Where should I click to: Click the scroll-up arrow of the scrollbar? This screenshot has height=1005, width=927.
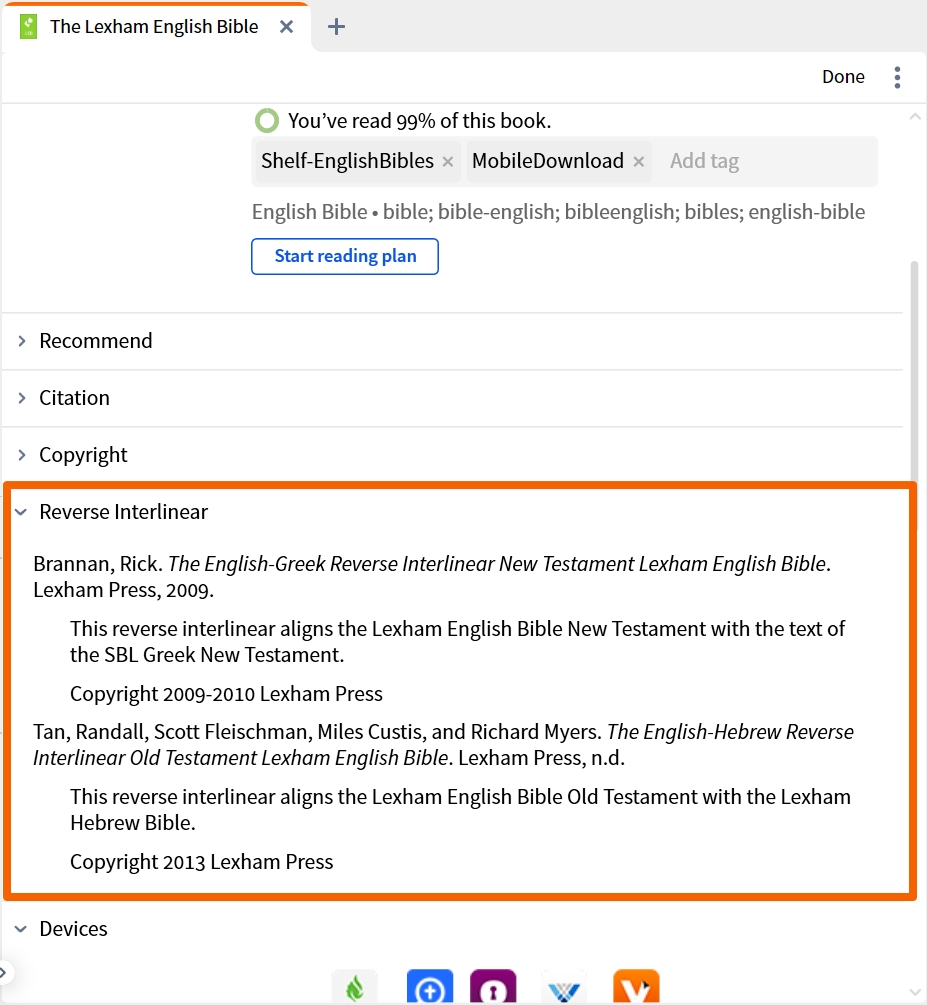point(915,117)
